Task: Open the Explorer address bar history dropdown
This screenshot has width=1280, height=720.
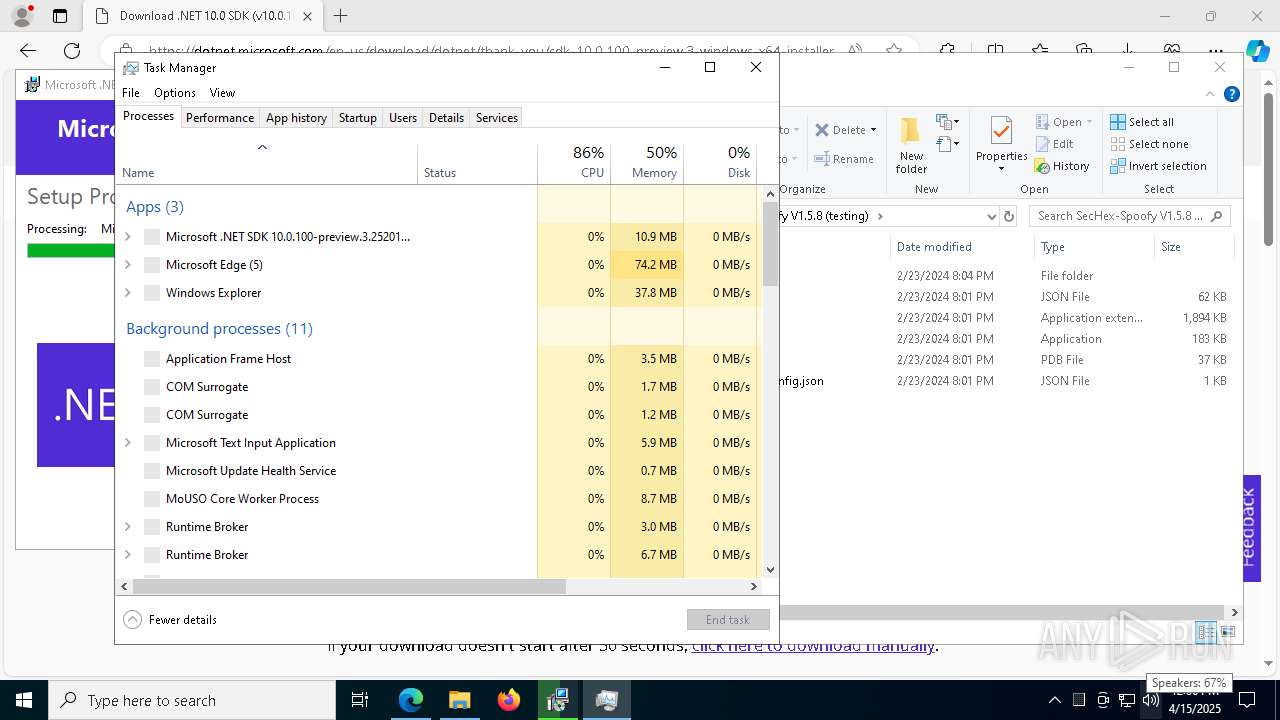Action: [x=991, y=216]
